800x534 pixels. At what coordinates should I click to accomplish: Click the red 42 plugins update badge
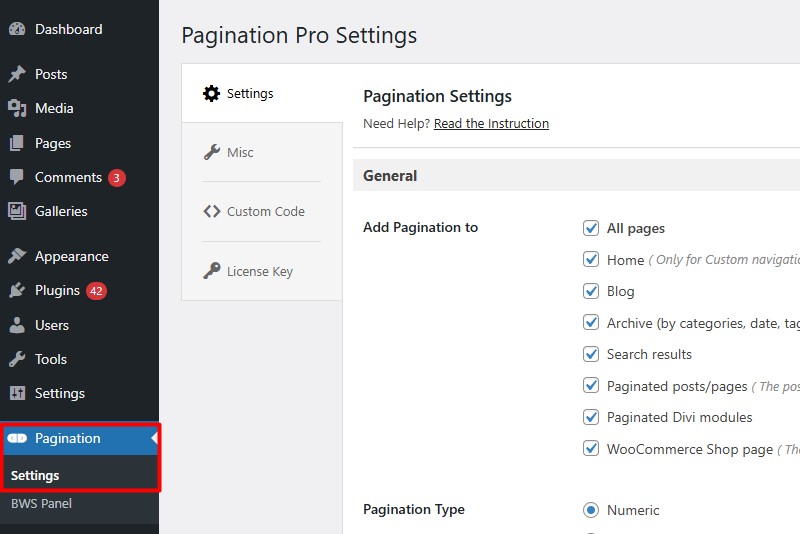coord(96,291)
